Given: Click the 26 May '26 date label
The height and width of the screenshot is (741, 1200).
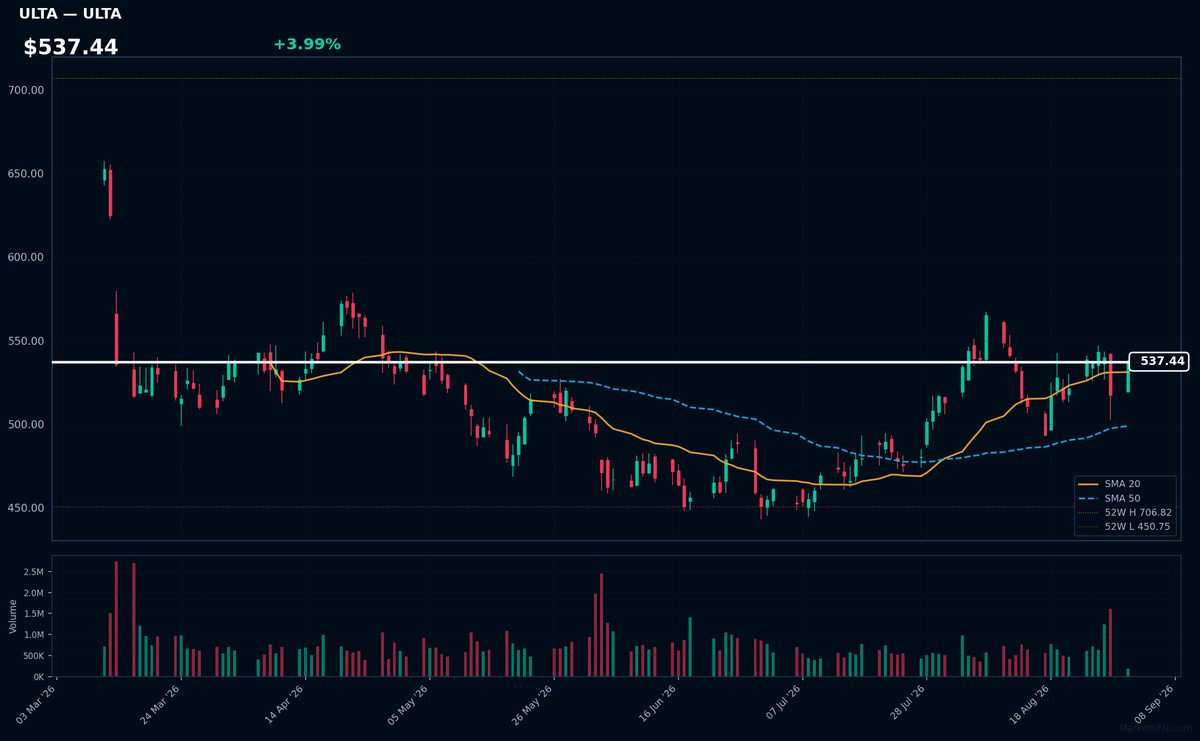Looking at the screenshot, I should point(535,703).
